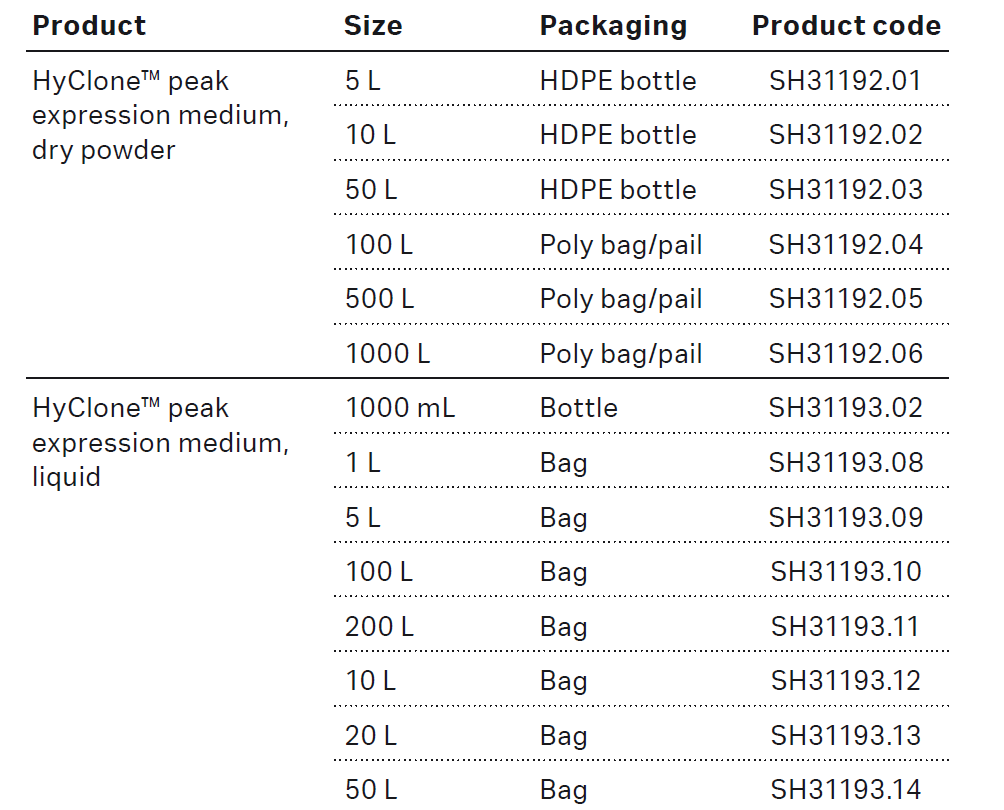Click the Product column header
1004x810 pixels.
point(89,26)
